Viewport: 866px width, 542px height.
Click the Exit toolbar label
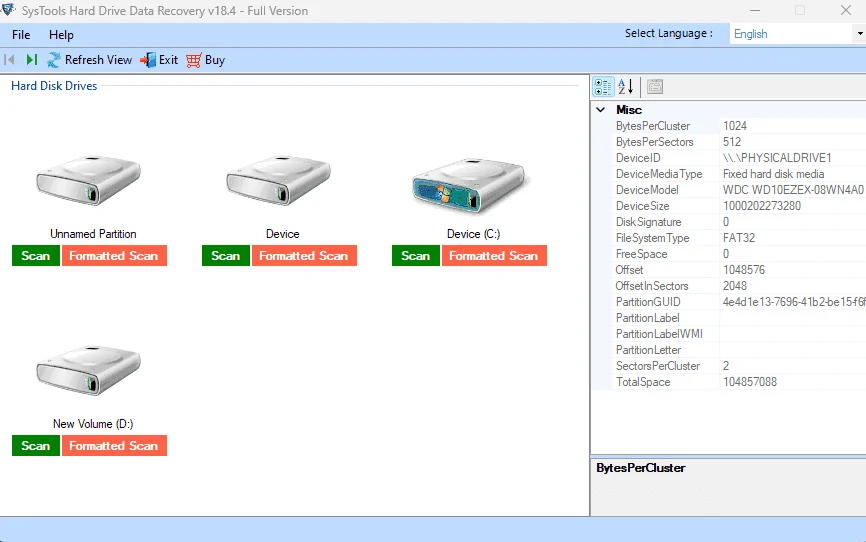click(168, 60)
